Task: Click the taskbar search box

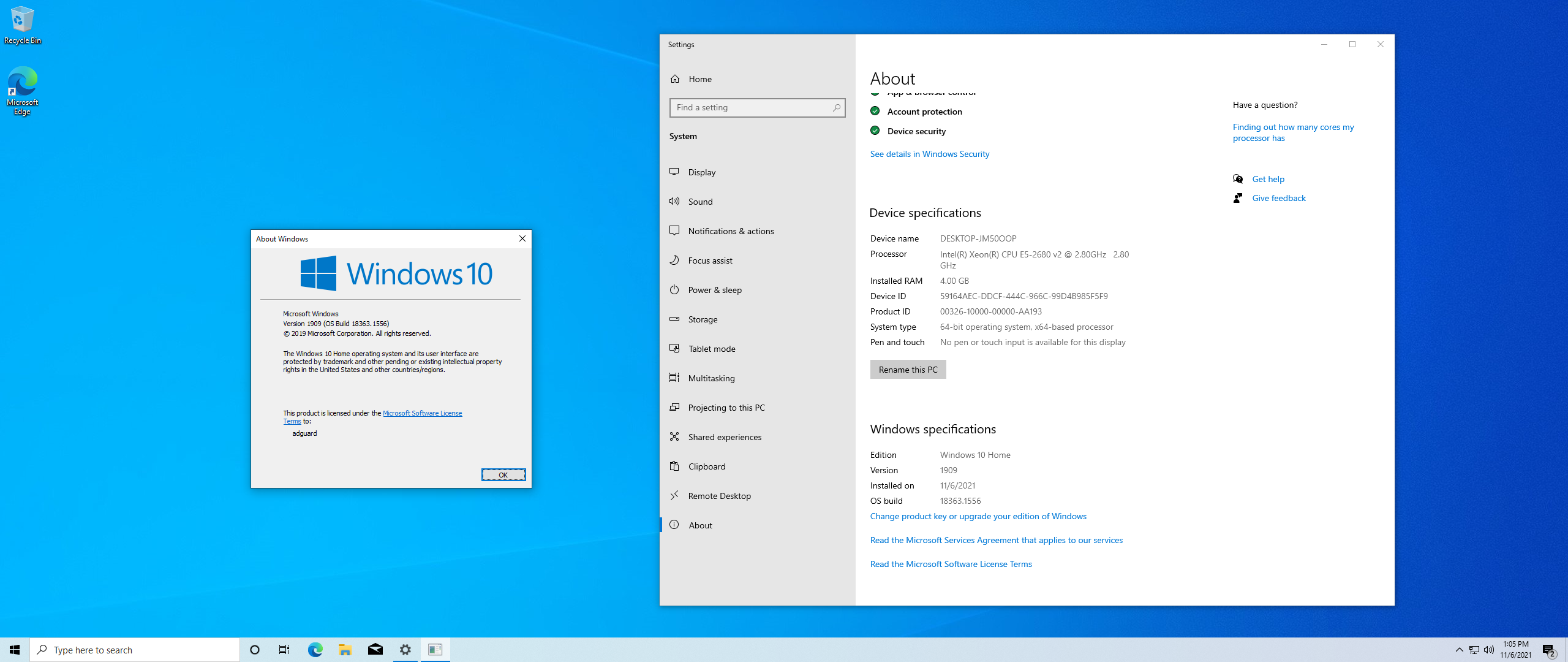Action: click(x=135, y=650)
